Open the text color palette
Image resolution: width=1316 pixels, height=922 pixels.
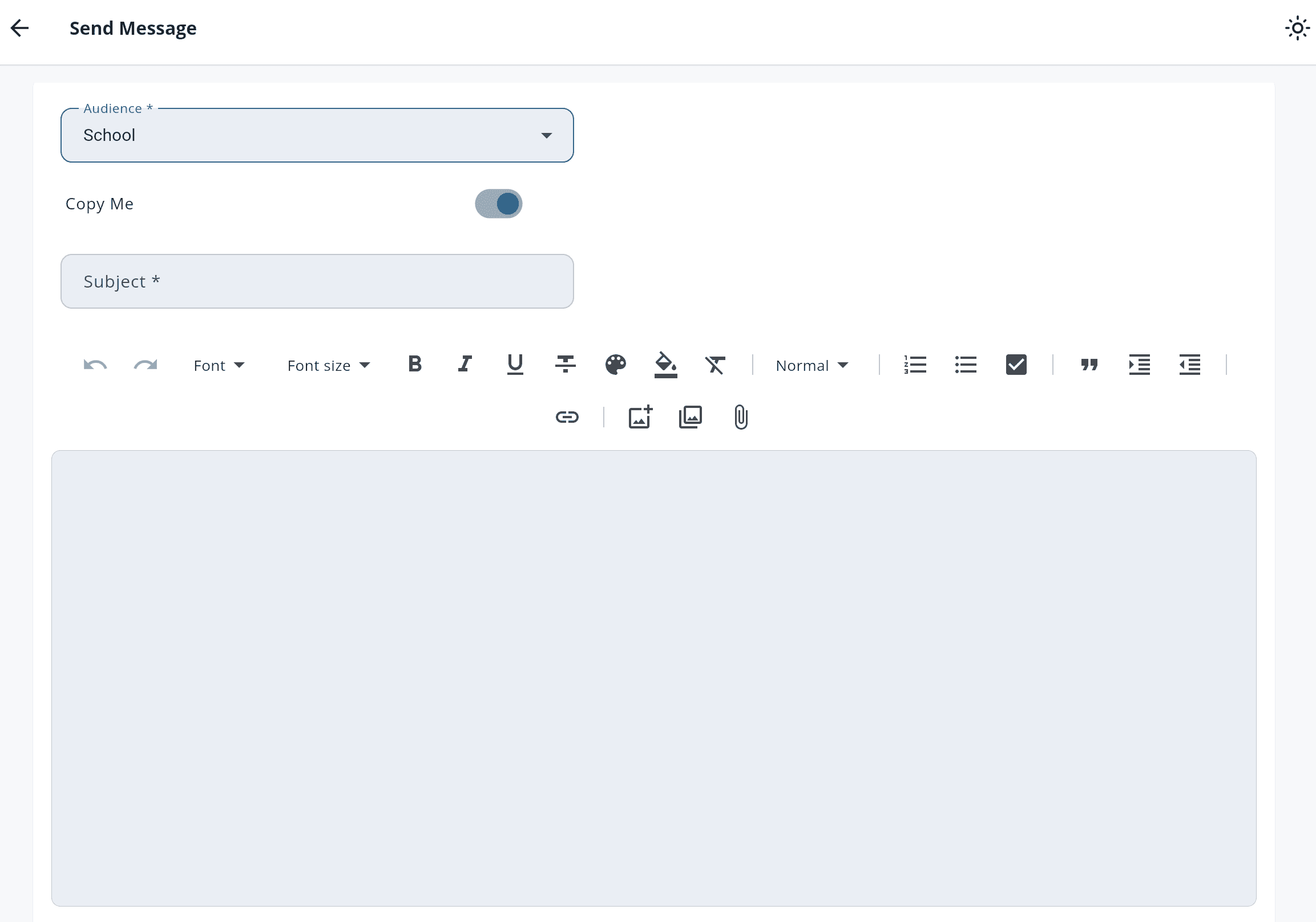616,365
